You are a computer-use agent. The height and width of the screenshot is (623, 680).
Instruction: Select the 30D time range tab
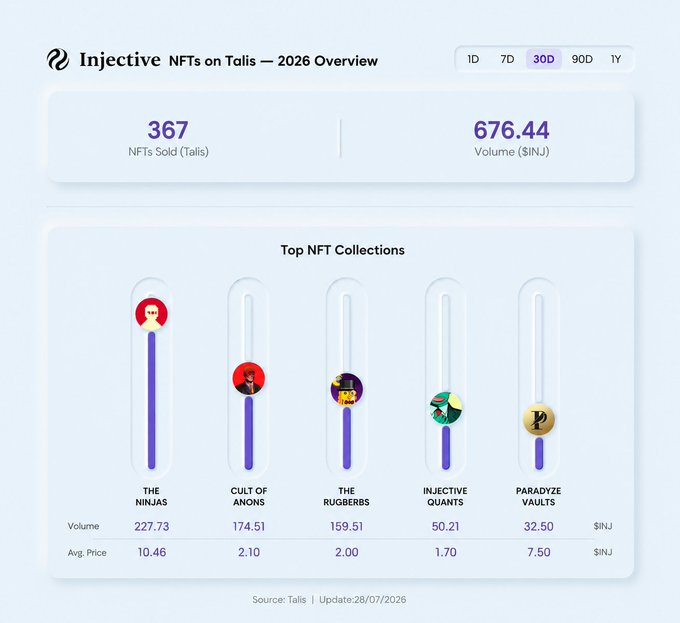tap(544, 59)
